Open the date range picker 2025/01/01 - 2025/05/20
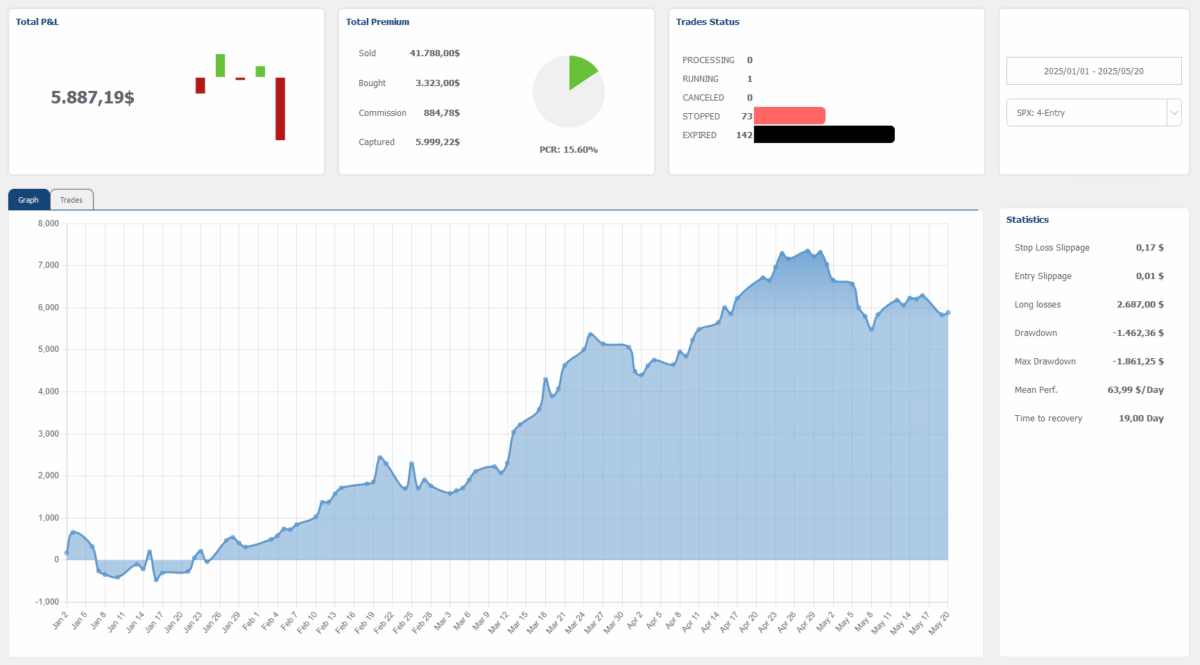1200x665 pixels. 1093,70
